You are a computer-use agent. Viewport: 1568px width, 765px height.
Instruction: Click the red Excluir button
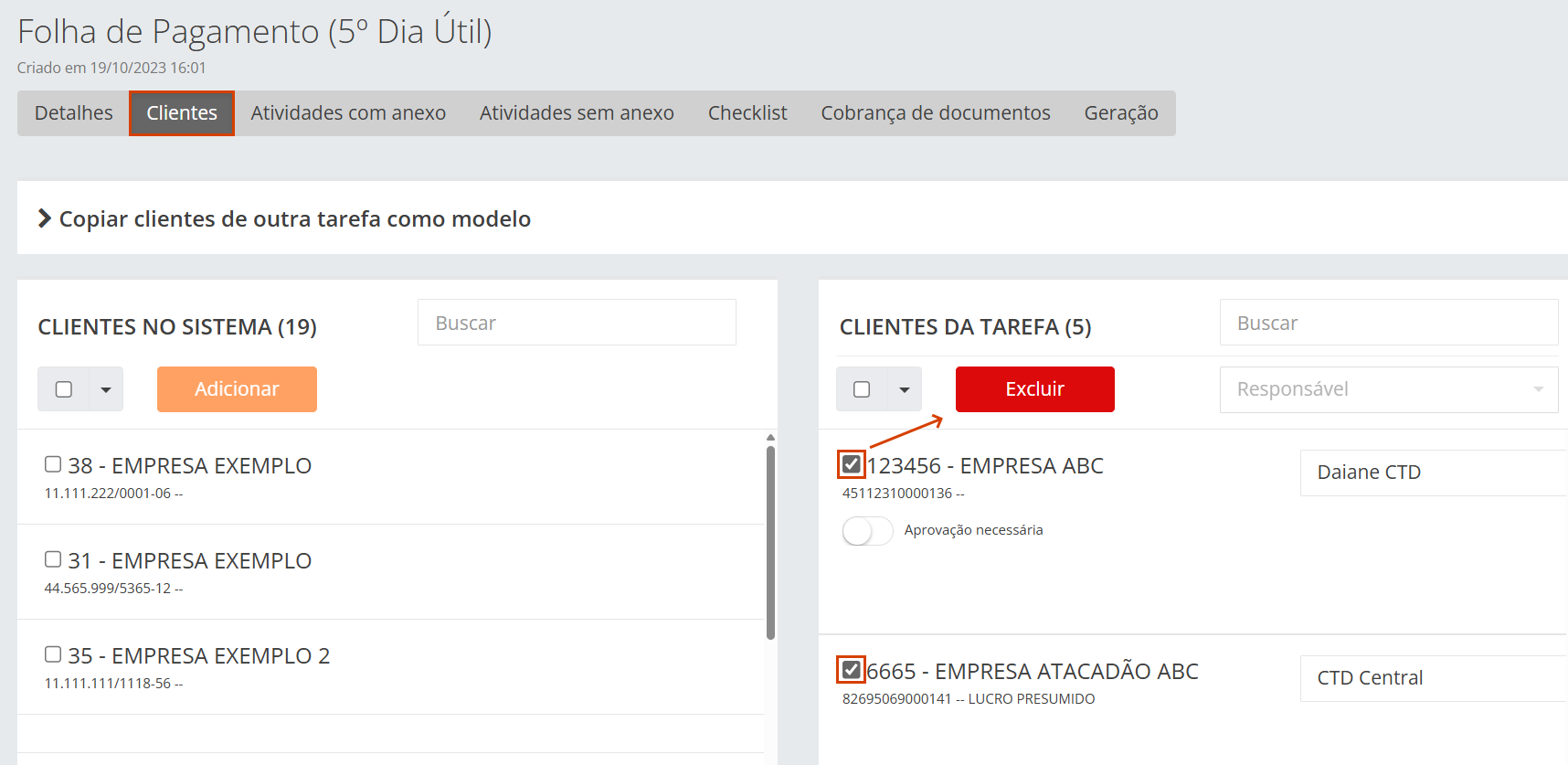point(1034,389)
